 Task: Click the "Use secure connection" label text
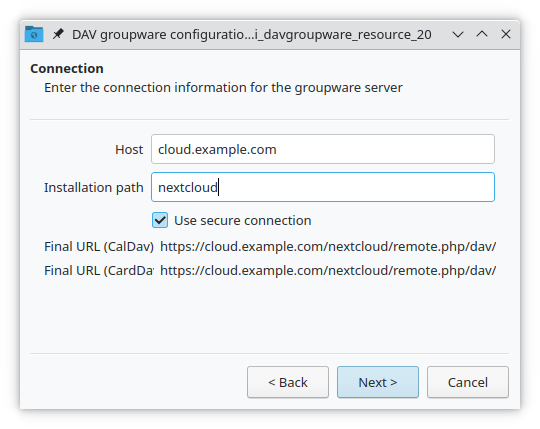(x=242, y=221)
